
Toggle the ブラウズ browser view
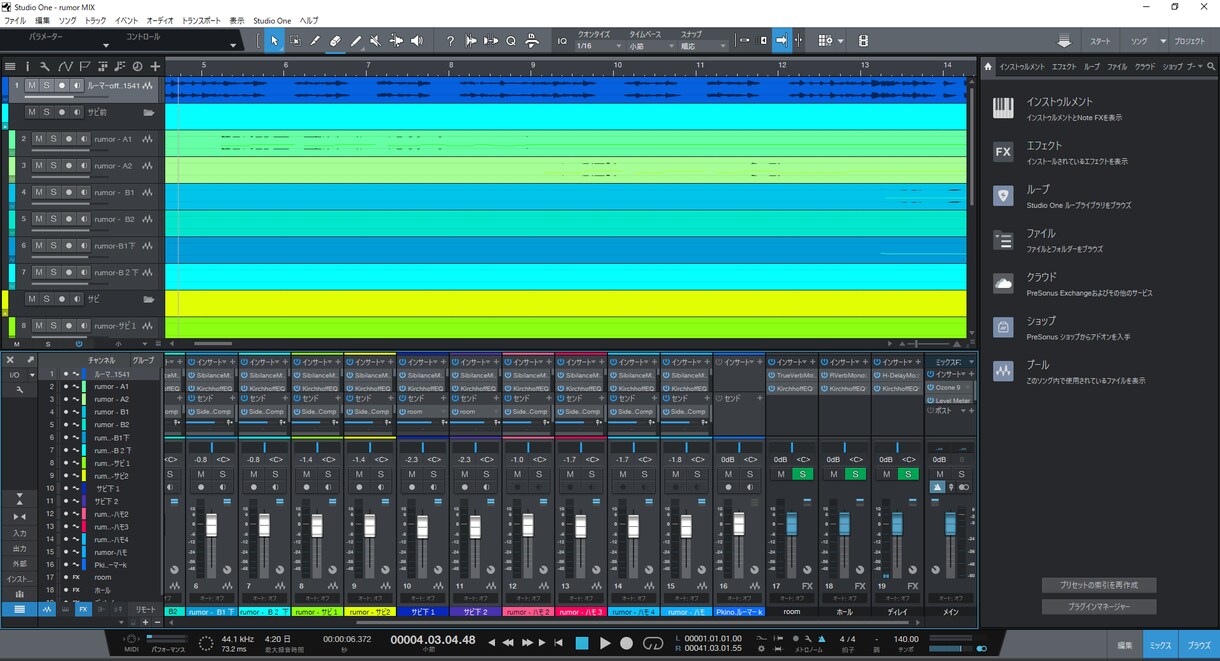[1198, 646]
